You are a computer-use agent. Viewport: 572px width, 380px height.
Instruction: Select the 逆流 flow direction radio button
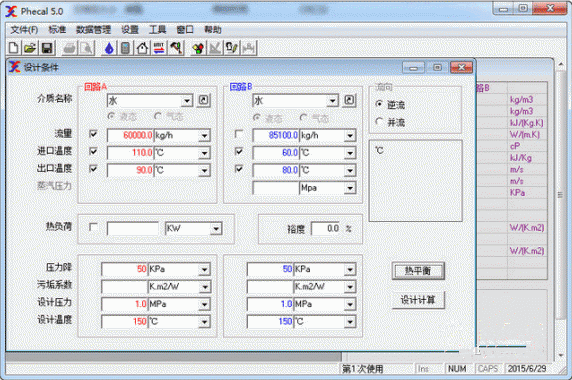pos(379,104)
